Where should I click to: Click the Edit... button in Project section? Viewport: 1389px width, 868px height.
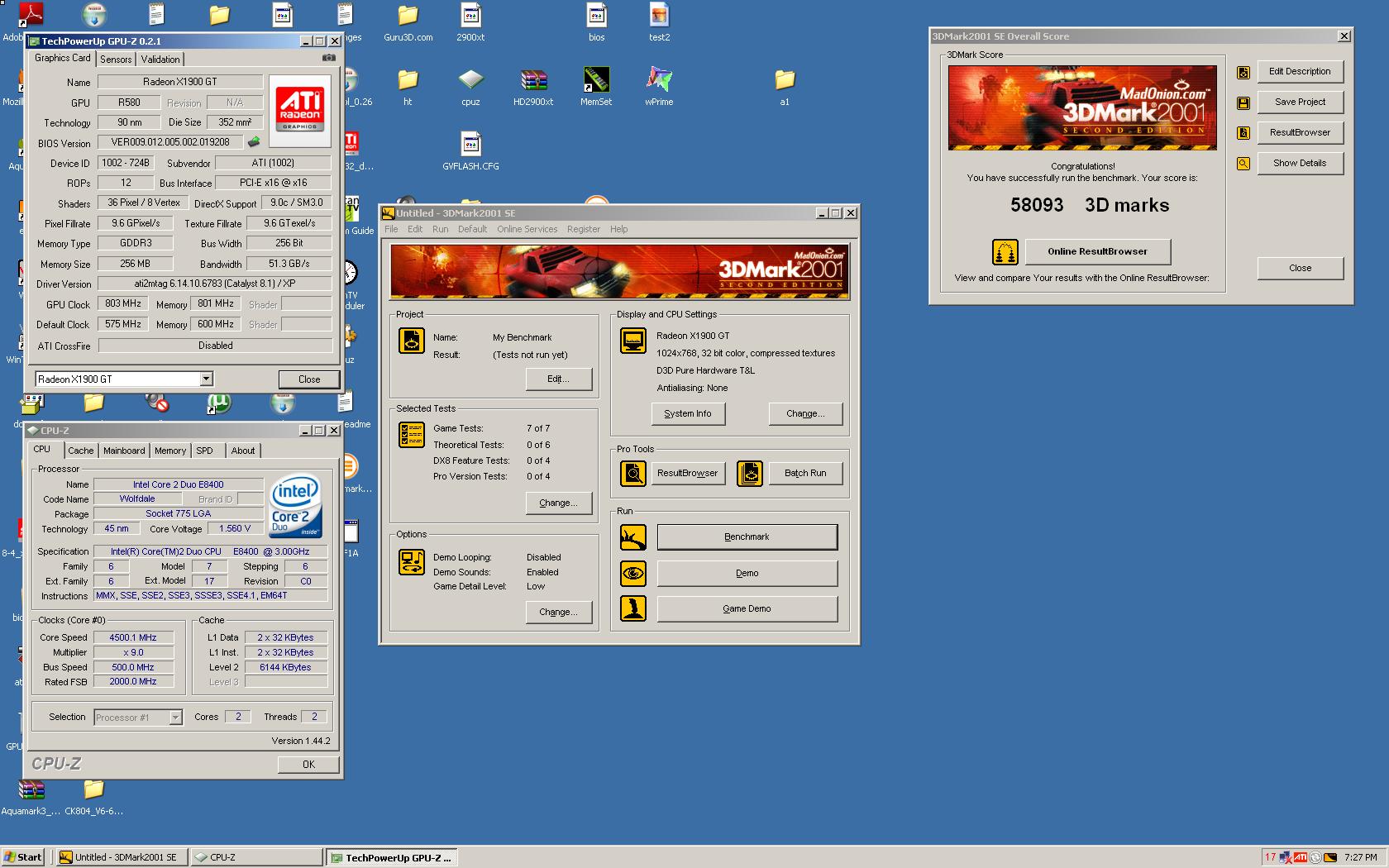(x=559, y=379)
